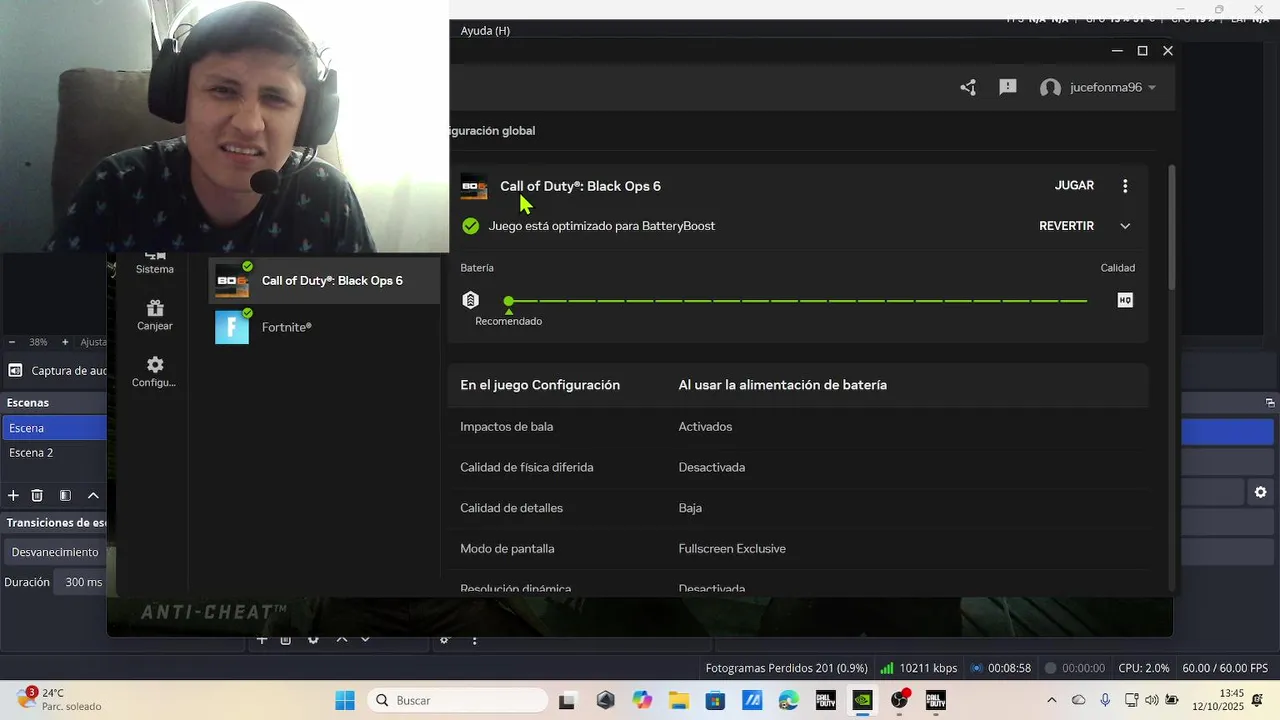Click the green slider handle at Recomendado
Viewport: 1280px width, 720px height.
pos(509,301)
